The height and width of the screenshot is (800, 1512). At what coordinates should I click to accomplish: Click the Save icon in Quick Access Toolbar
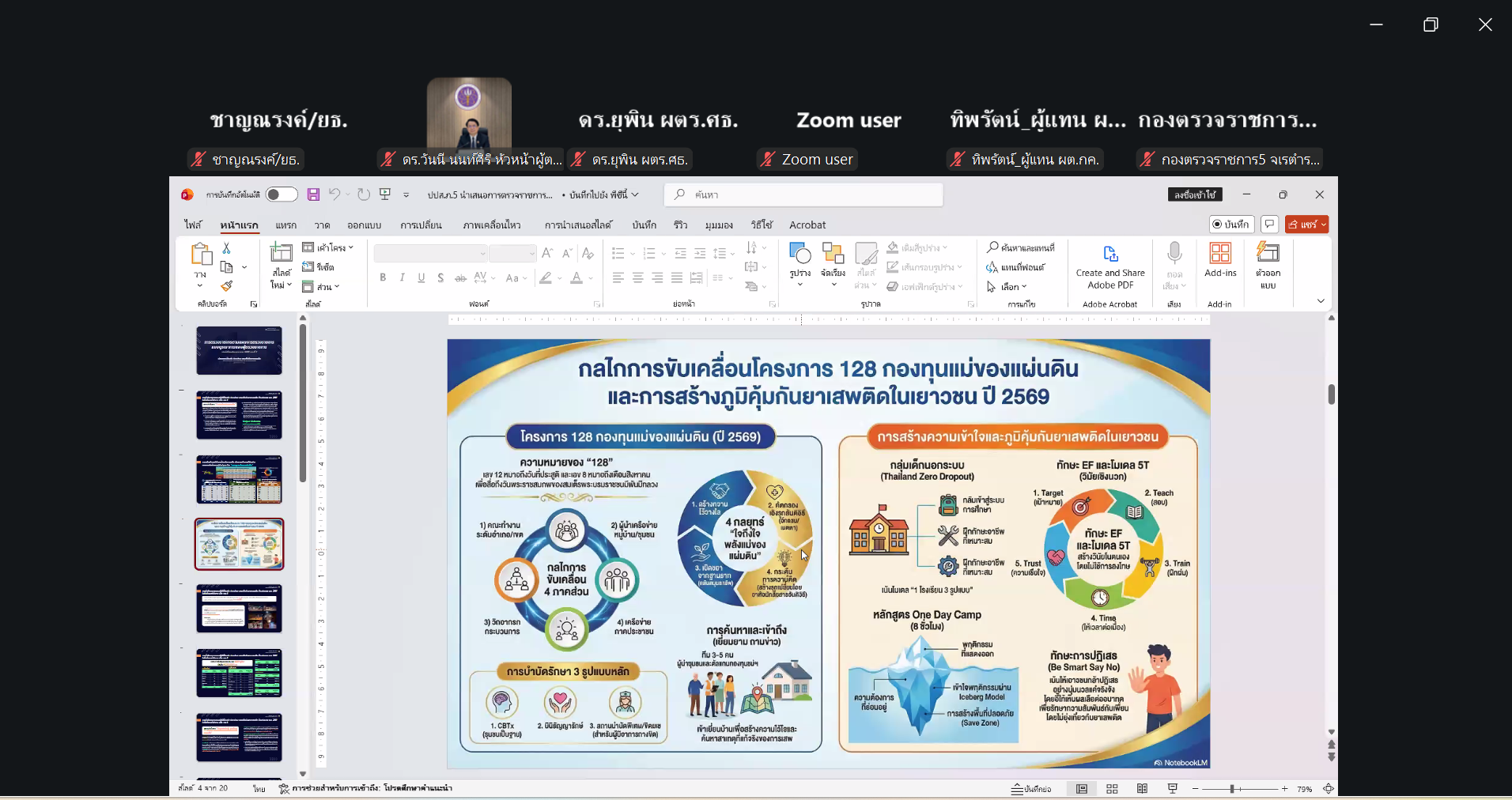[x=313, y=194]
